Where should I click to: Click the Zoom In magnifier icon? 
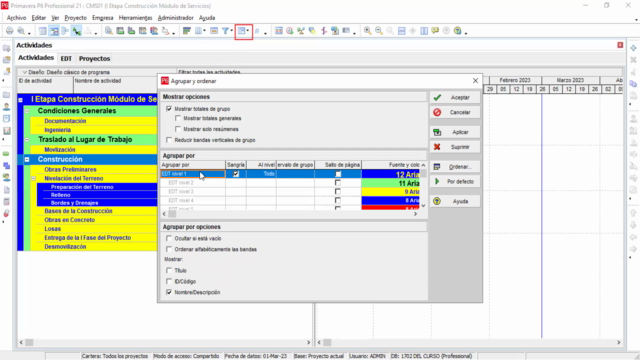(x=368, y=31)
